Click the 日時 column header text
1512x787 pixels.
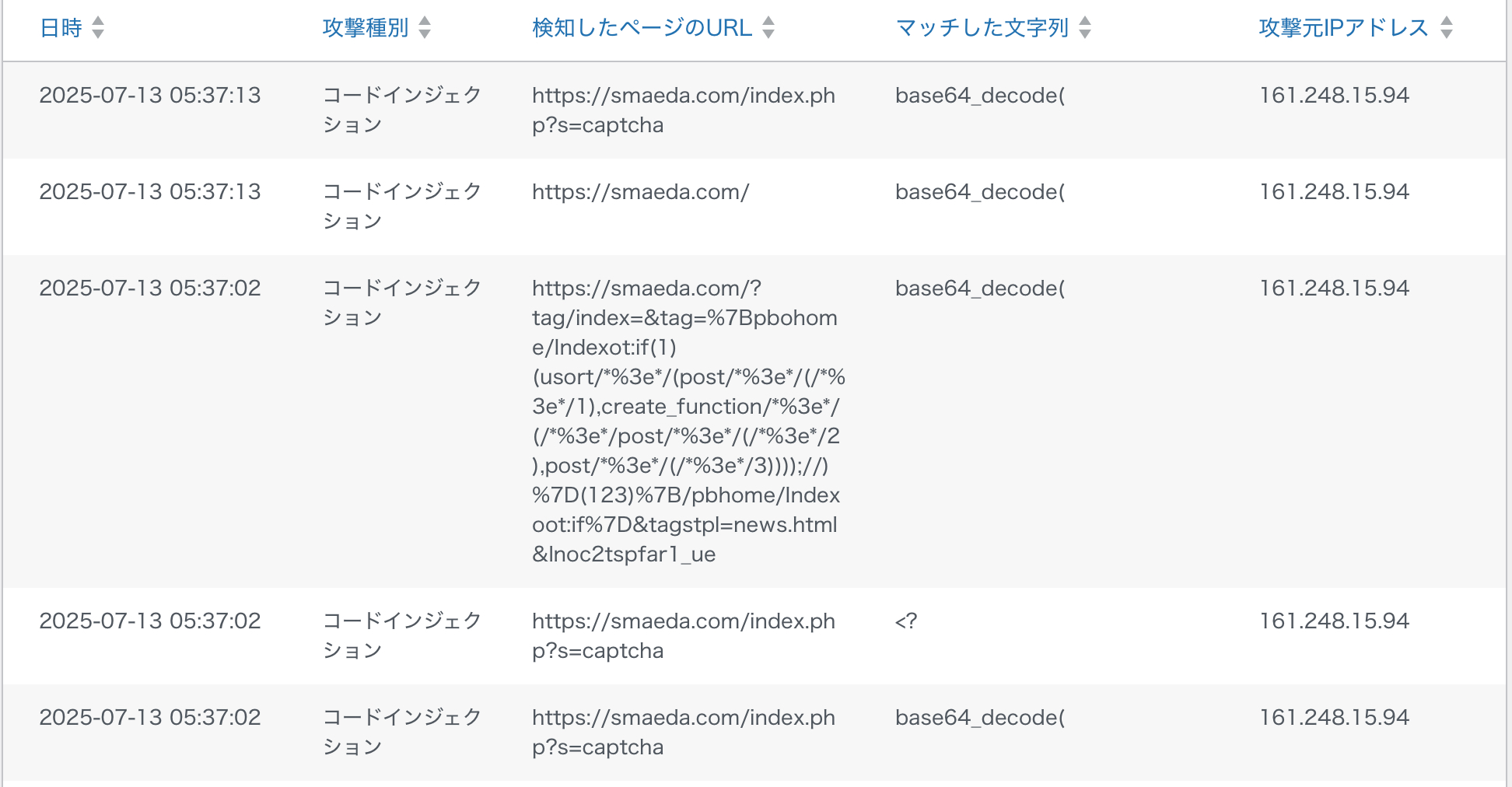tap(61, 28)
